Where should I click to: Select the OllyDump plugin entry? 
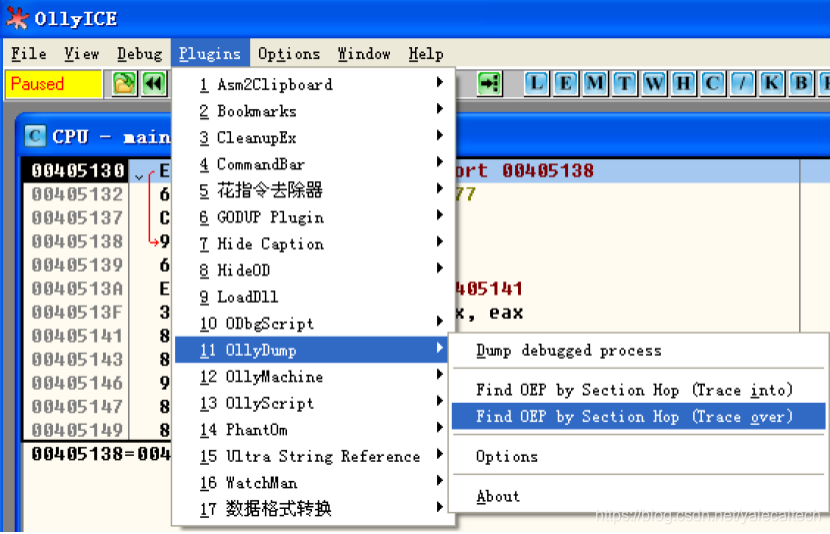click(311, 350)
